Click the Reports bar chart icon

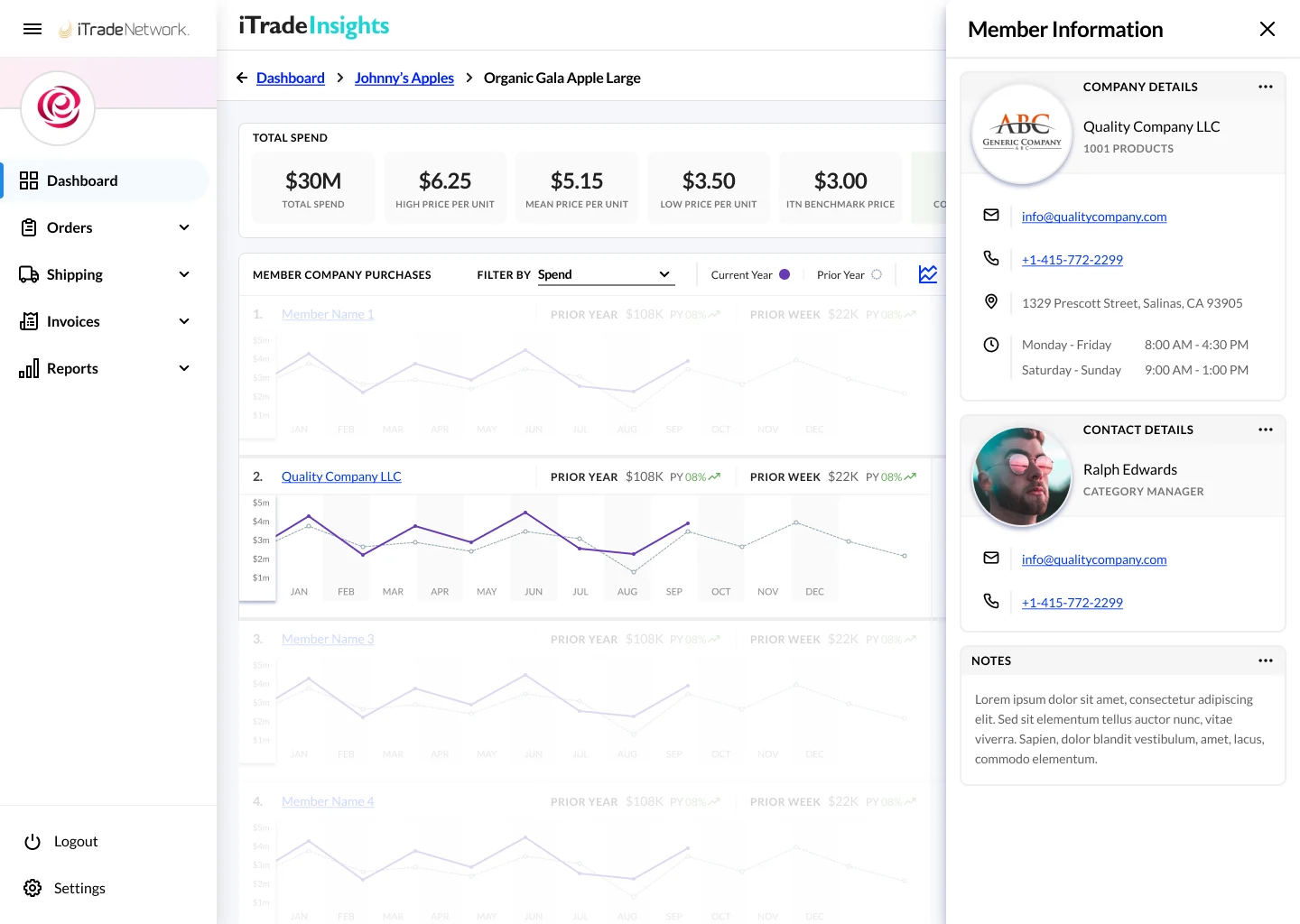pos(29,368)
